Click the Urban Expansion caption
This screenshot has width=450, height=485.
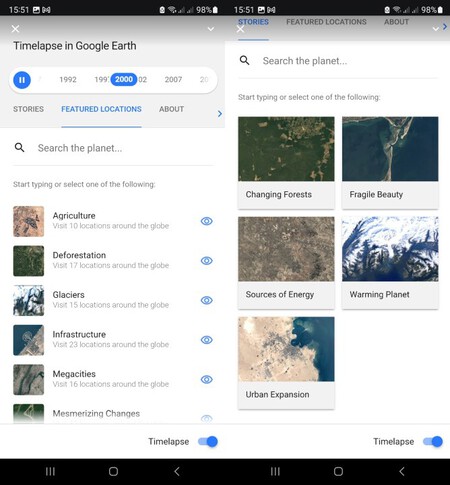pos(277,394)
